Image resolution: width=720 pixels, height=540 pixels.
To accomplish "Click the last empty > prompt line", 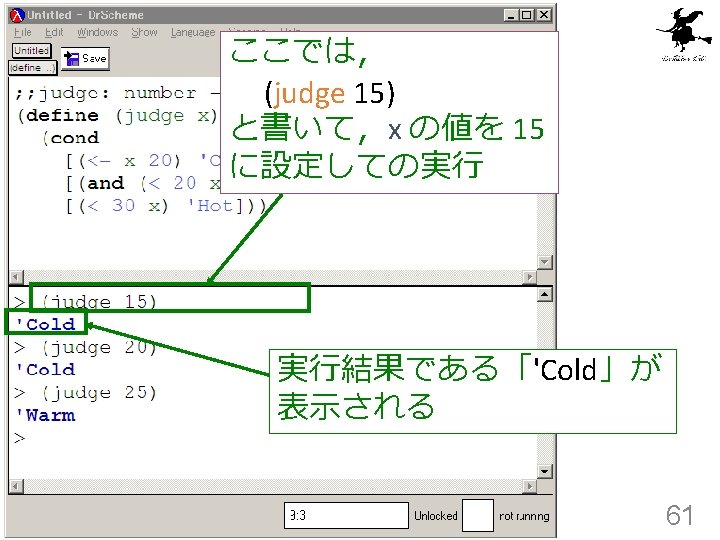I will [x=20, y=438].
